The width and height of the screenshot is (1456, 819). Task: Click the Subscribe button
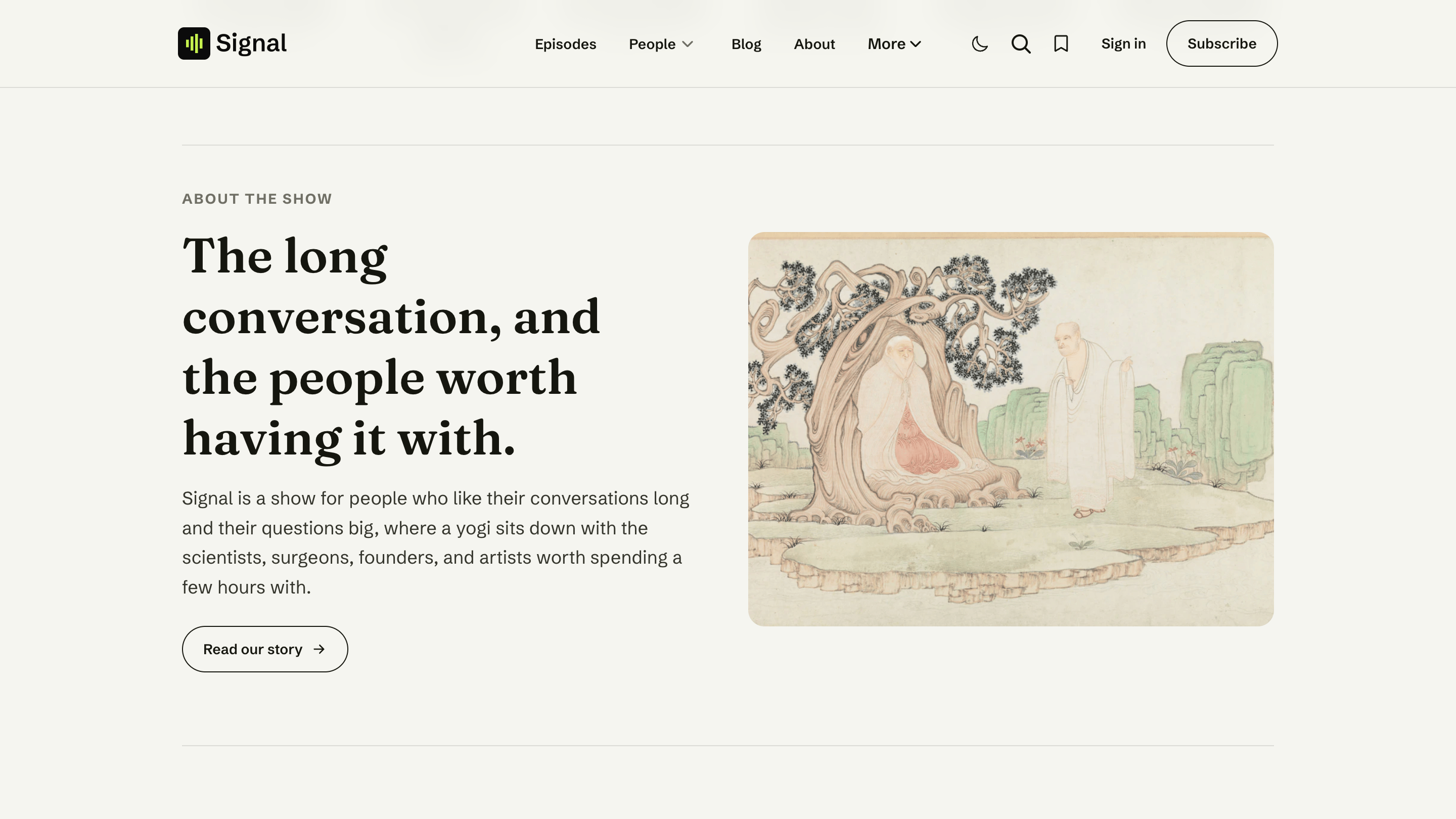tap(1221, 43)
